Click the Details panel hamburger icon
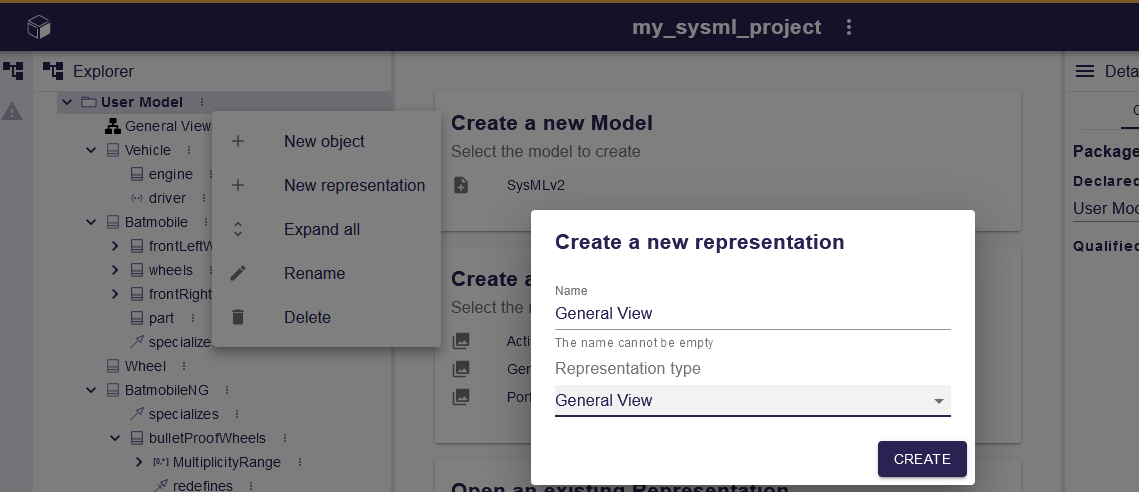Viewport: 1139px width, 492px height. [x=1084, y=71]
